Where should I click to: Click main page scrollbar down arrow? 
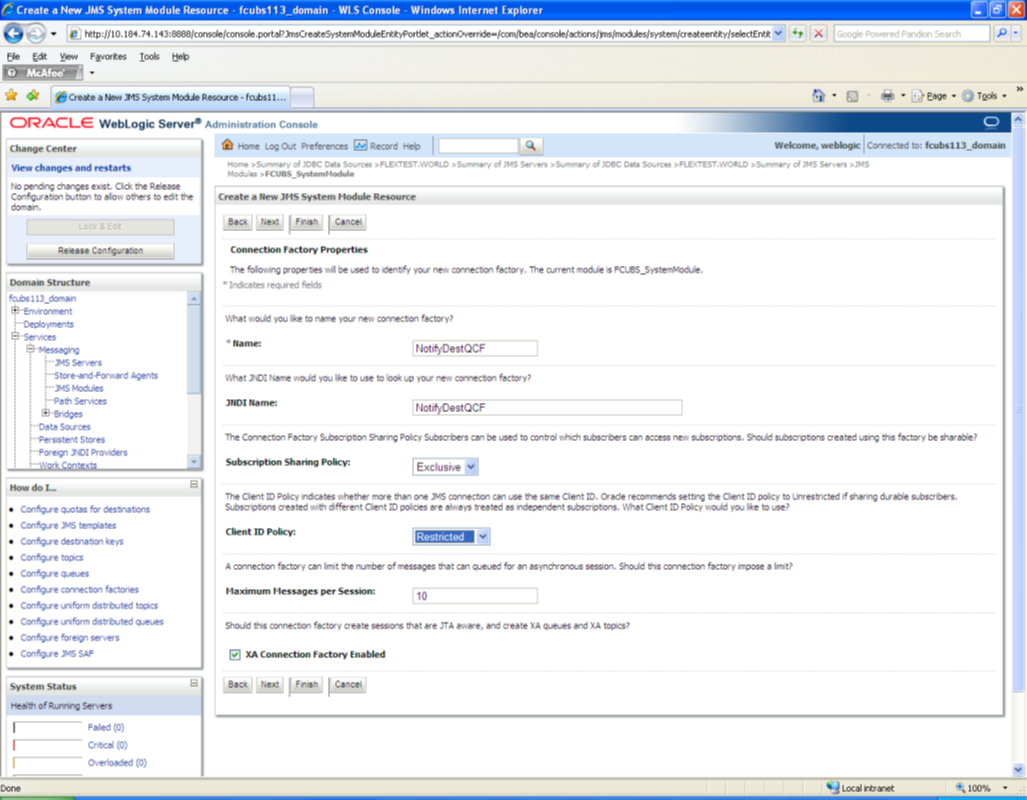point(1018,769)
